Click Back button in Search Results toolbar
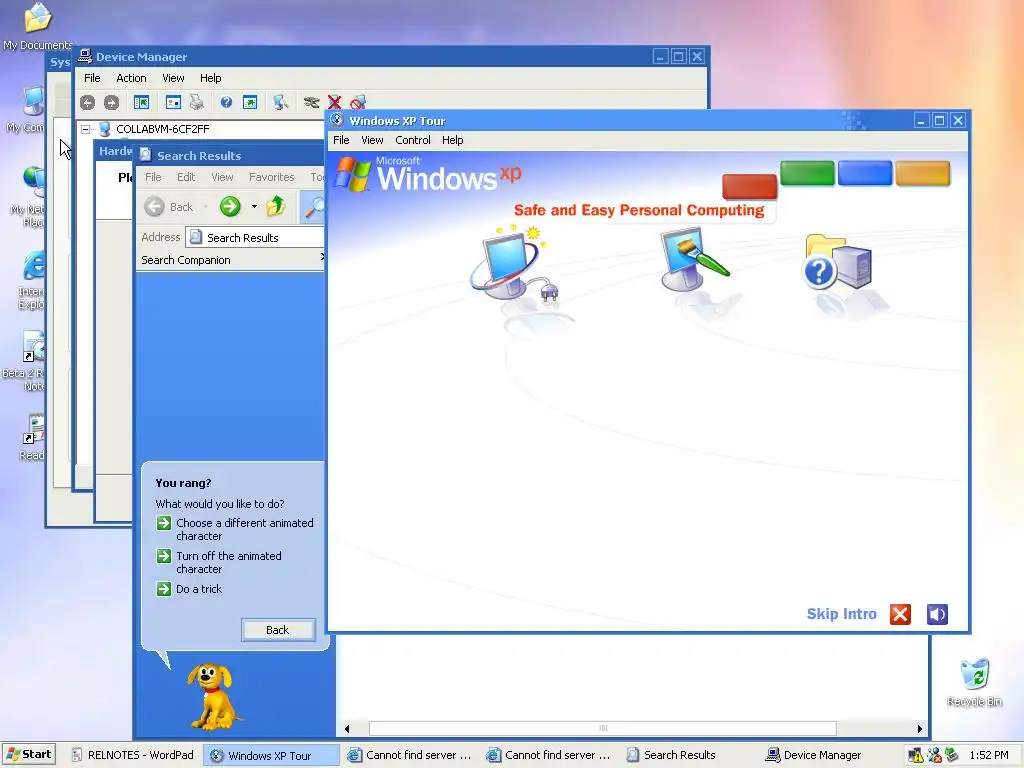Screen dimensions: 1024x768 [170, 207]
